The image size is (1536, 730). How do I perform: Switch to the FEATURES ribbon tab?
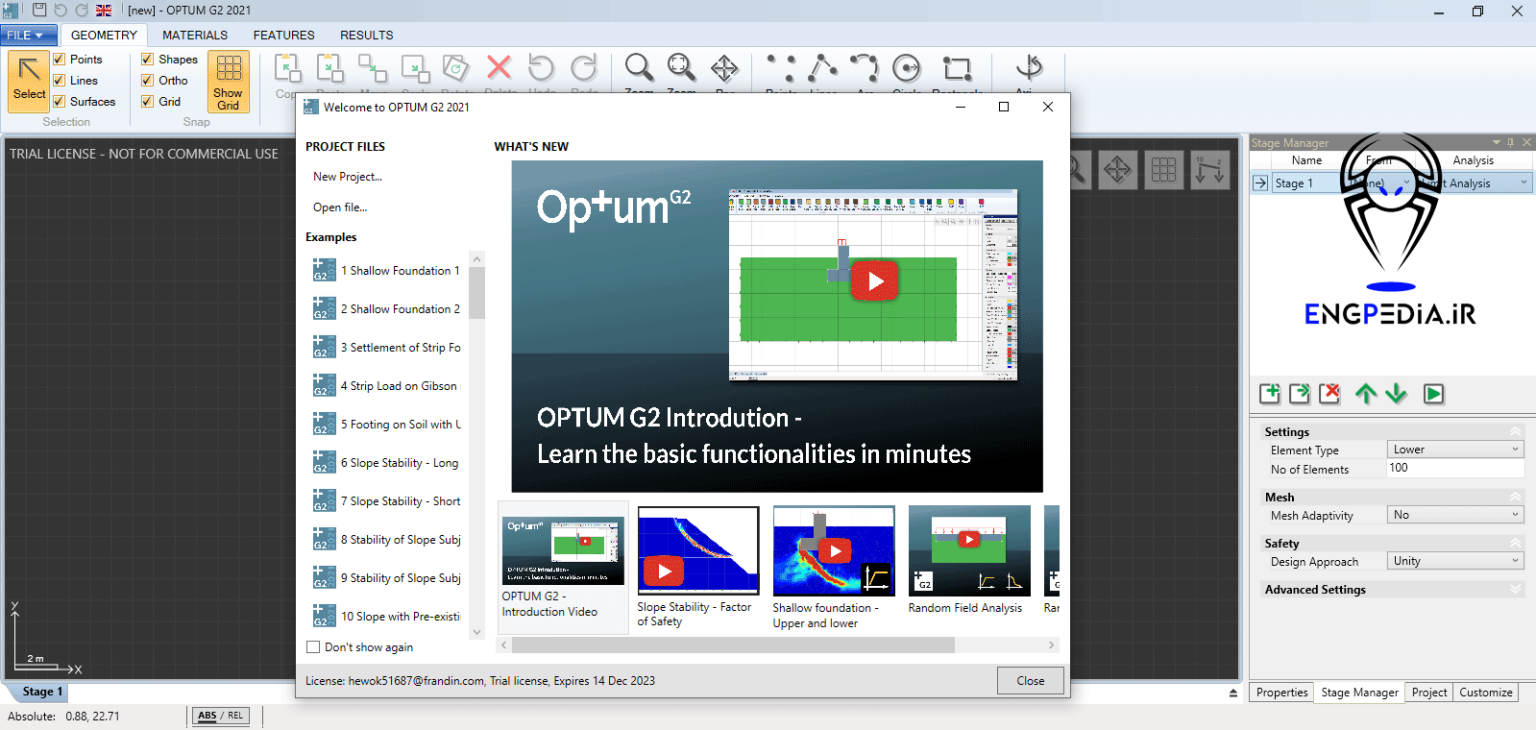[x=284, y=35]
